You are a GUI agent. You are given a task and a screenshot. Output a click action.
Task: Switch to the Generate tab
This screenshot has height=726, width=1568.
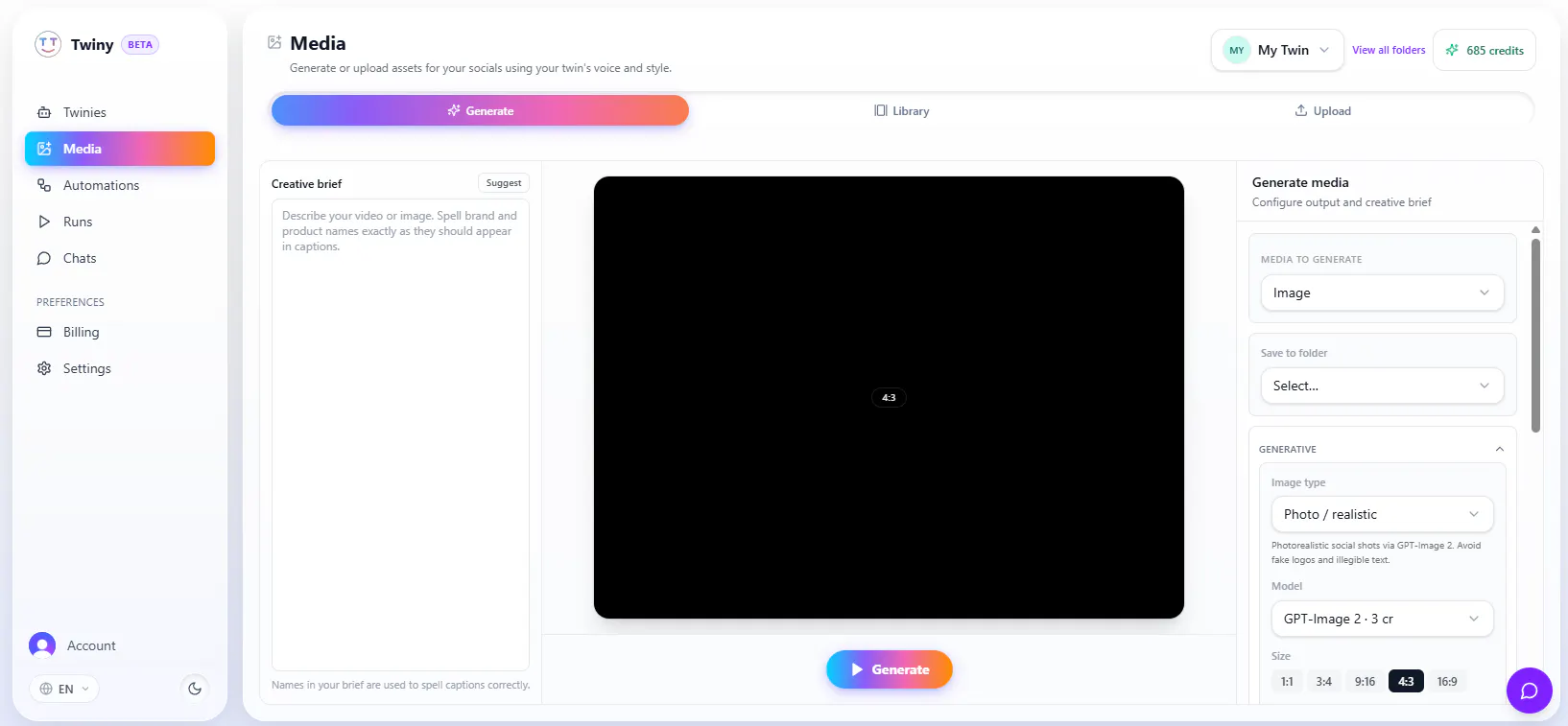480,110
